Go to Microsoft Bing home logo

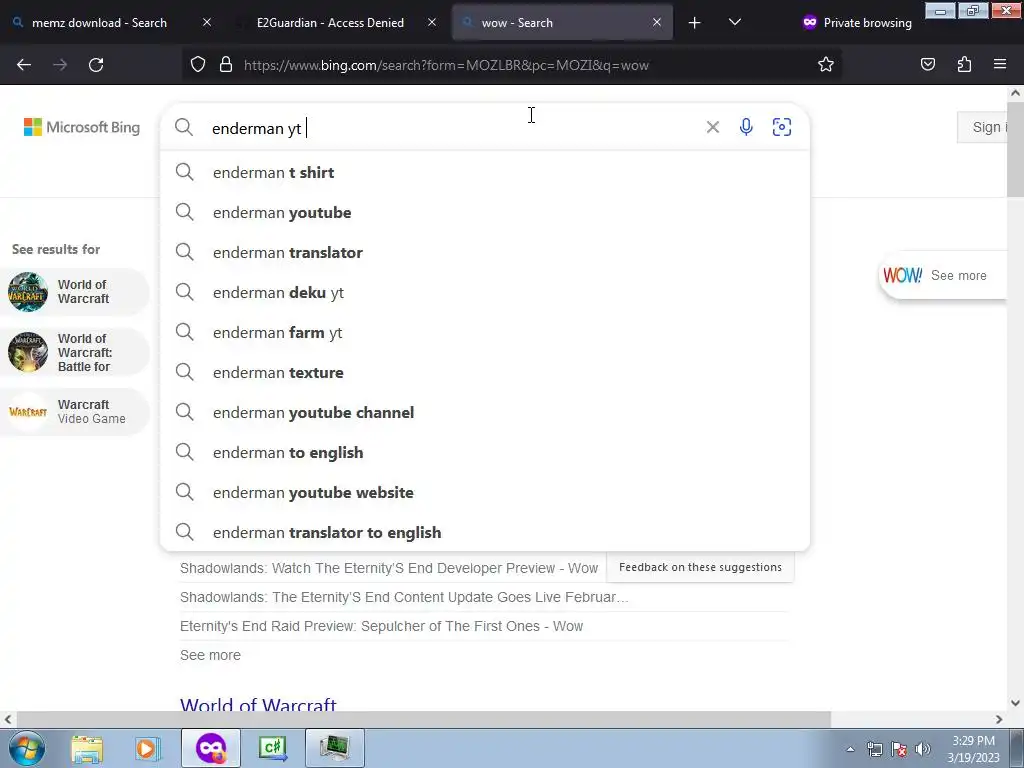click(x=82, y=127)
